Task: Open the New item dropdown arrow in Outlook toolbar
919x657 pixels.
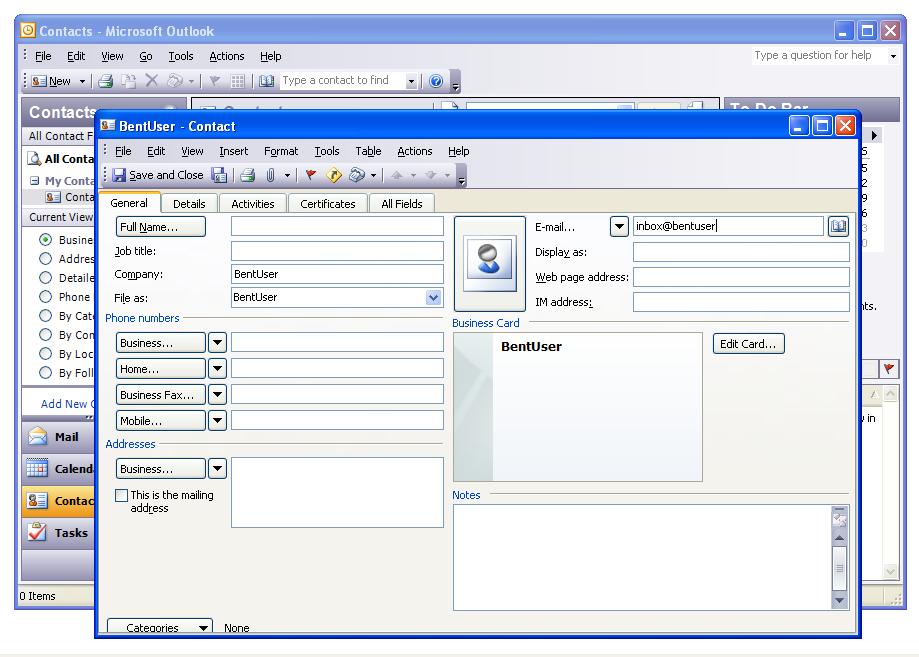Action: tap(82, 81)
